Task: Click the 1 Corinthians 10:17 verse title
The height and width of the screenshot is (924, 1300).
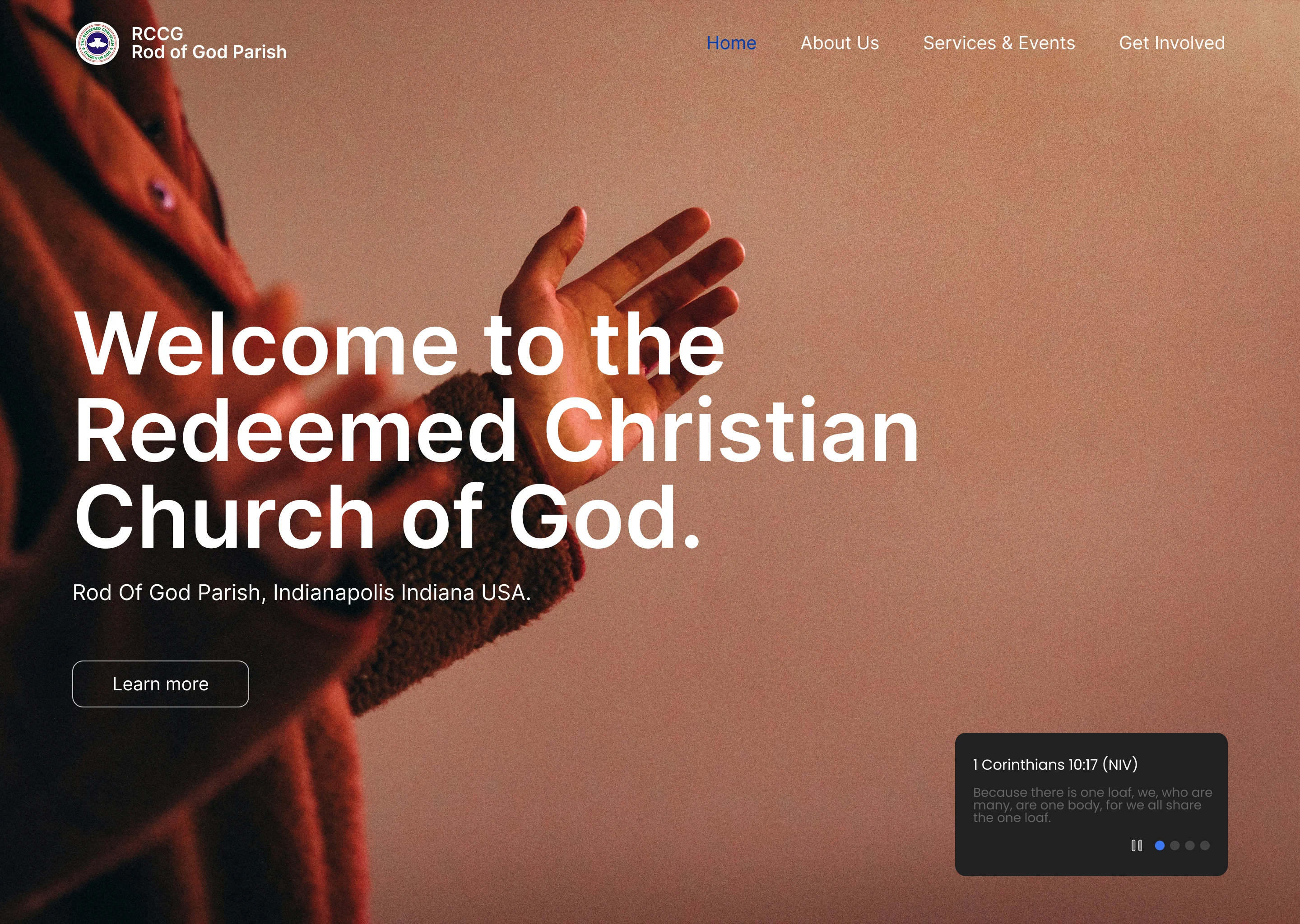Action: point(1055,764)
